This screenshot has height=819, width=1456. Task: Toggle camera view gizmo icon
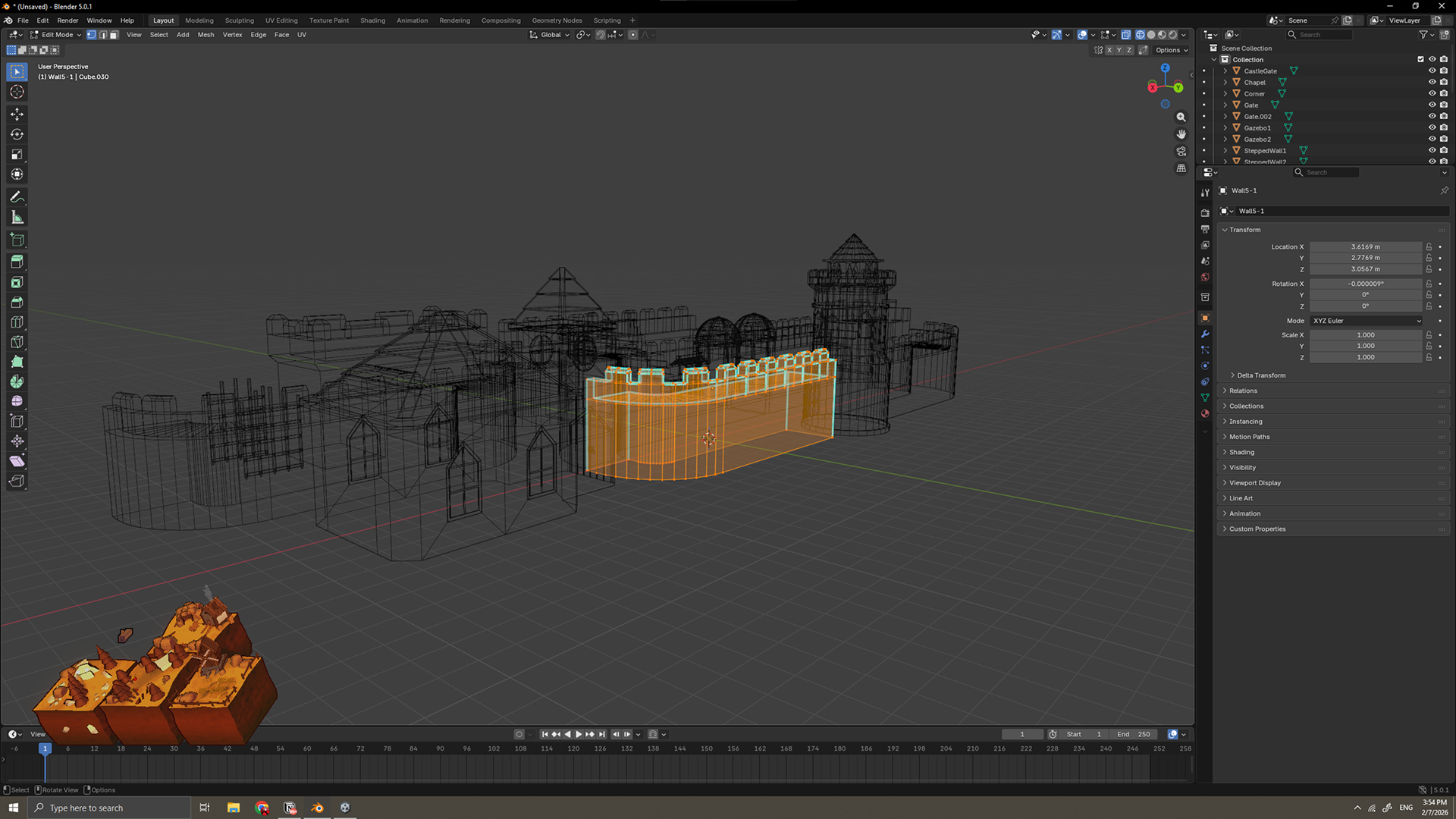coord(1181,151)
